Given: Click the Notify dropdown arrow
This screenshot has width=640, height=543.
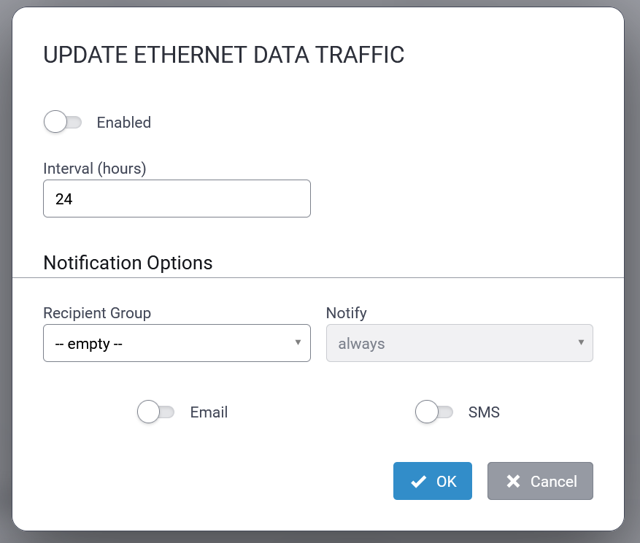Looking at the screenshot, I should [x=581, y=343].
